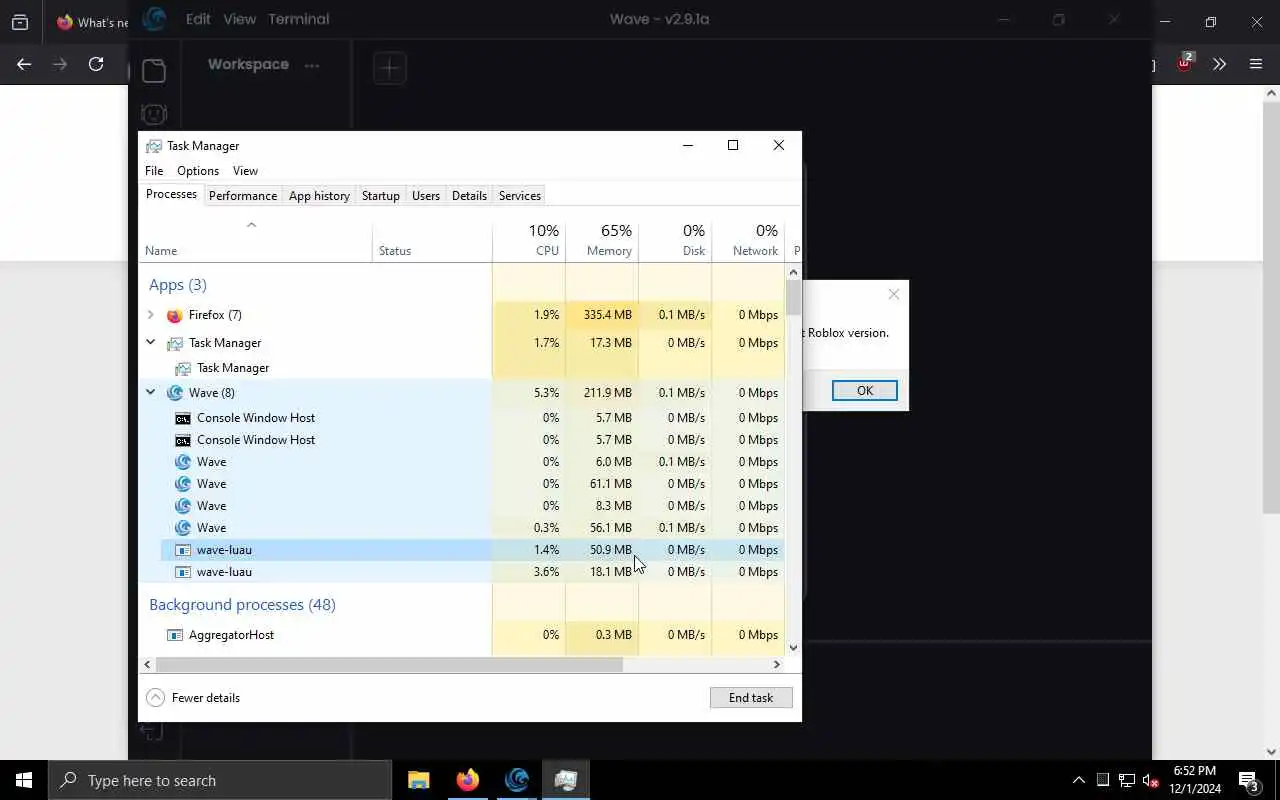Select the Wave subprocess using 6.0 MB
The image size is (1280, 800).
coord(461,462)
